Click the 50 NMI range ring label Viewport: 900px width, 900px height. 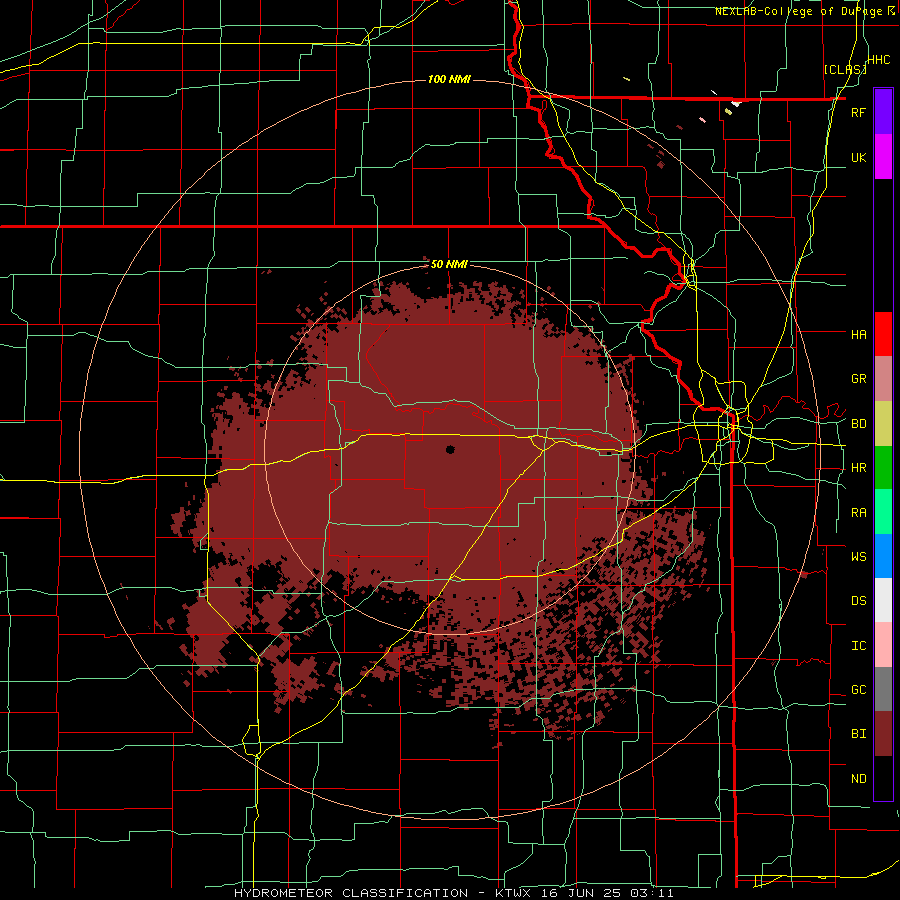pyautogui.click(x=449, y=264)
